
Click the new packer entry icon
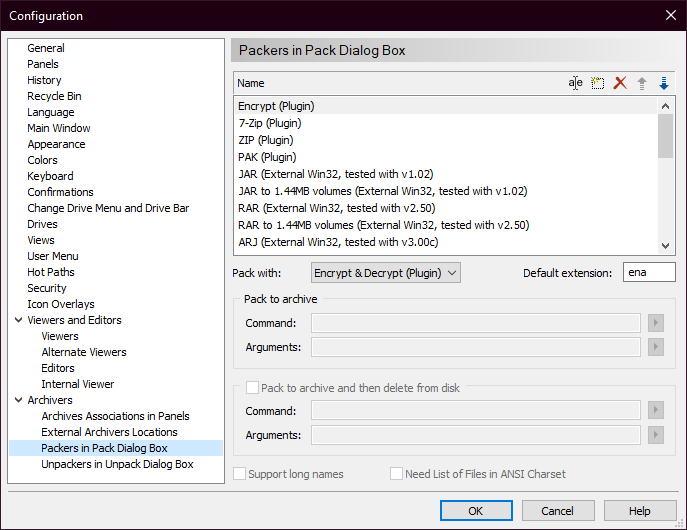coord(597,83)
